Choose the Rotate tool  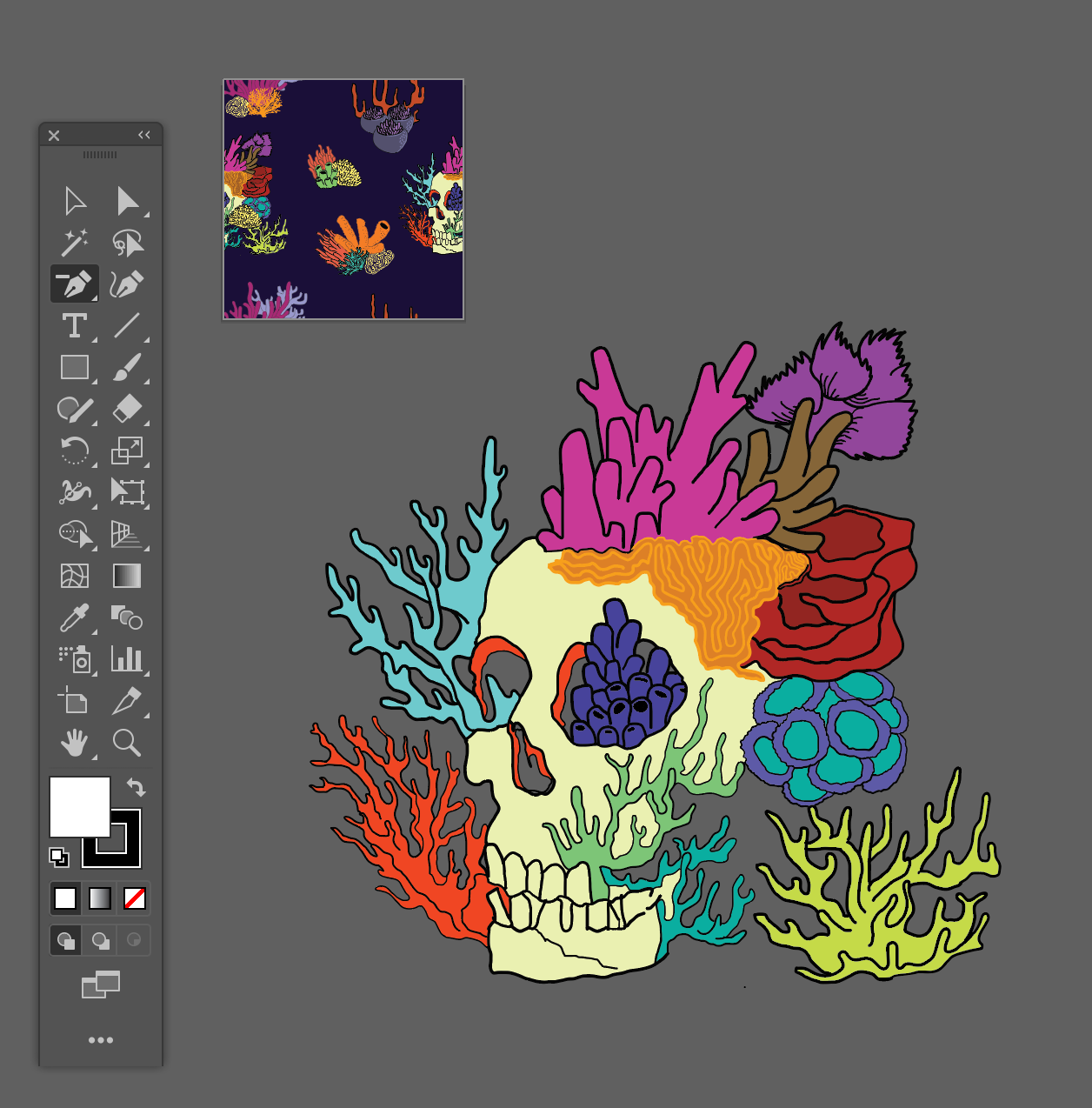coord(75,451)
